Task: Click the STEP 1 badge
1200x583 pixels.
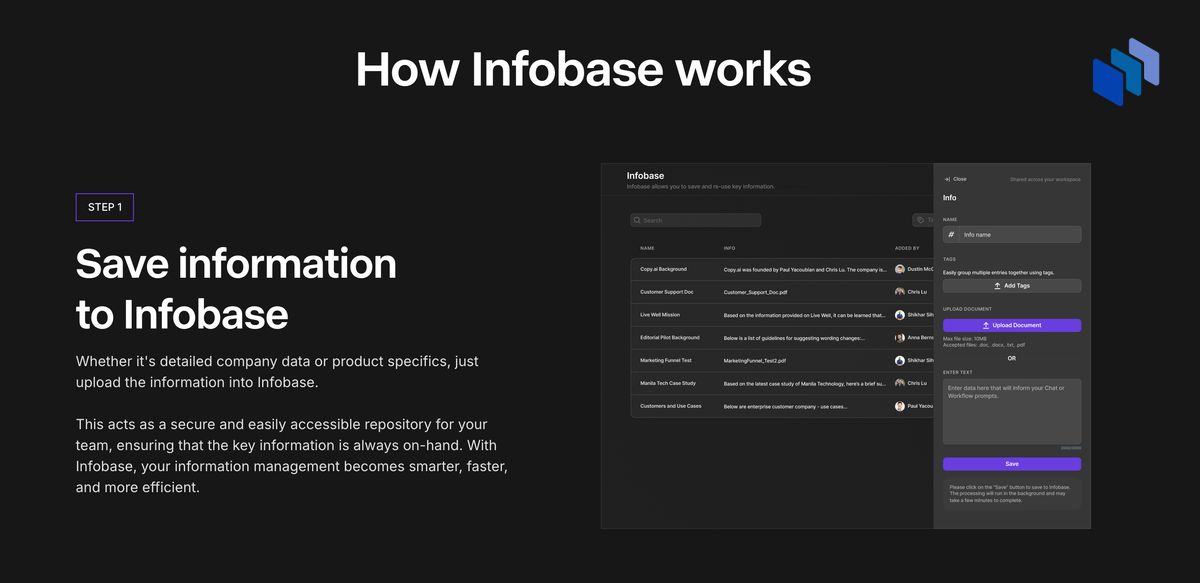Action: 105,207
